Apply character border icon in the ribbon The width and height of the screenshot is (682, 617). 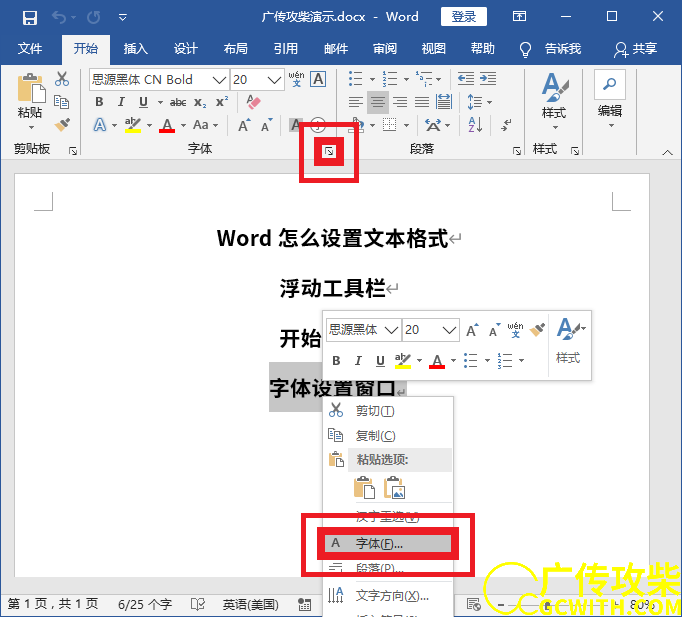[318, 80]
